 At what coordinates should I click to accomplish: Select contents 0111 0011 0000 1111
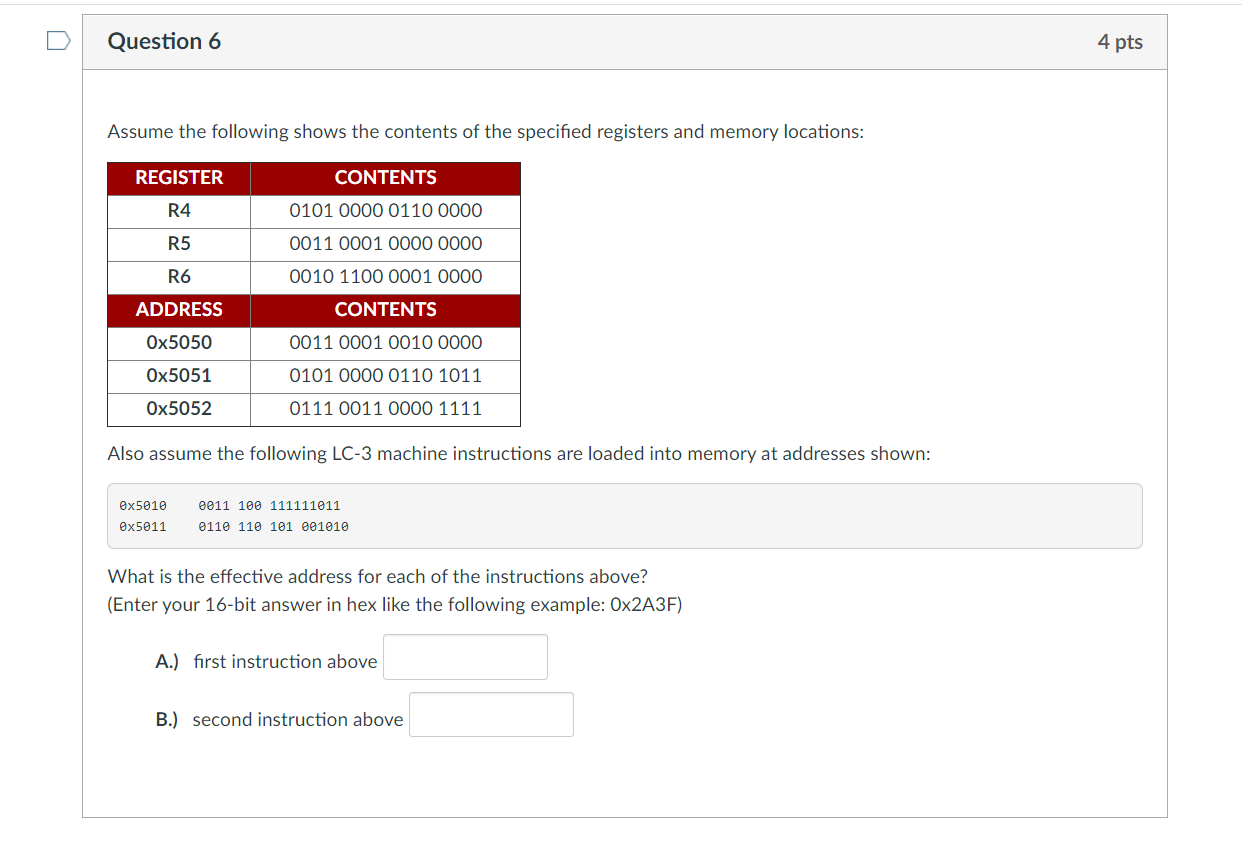pyautogui.click(x=386, y=409)
